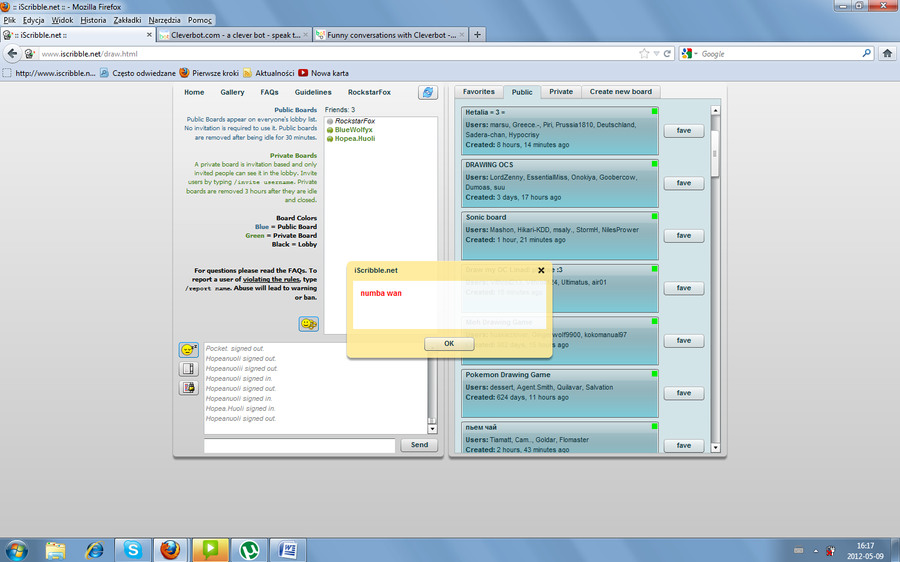The image size is (900, 562).
Task: Open Skype from the taskbar
Action: [133, 551]
